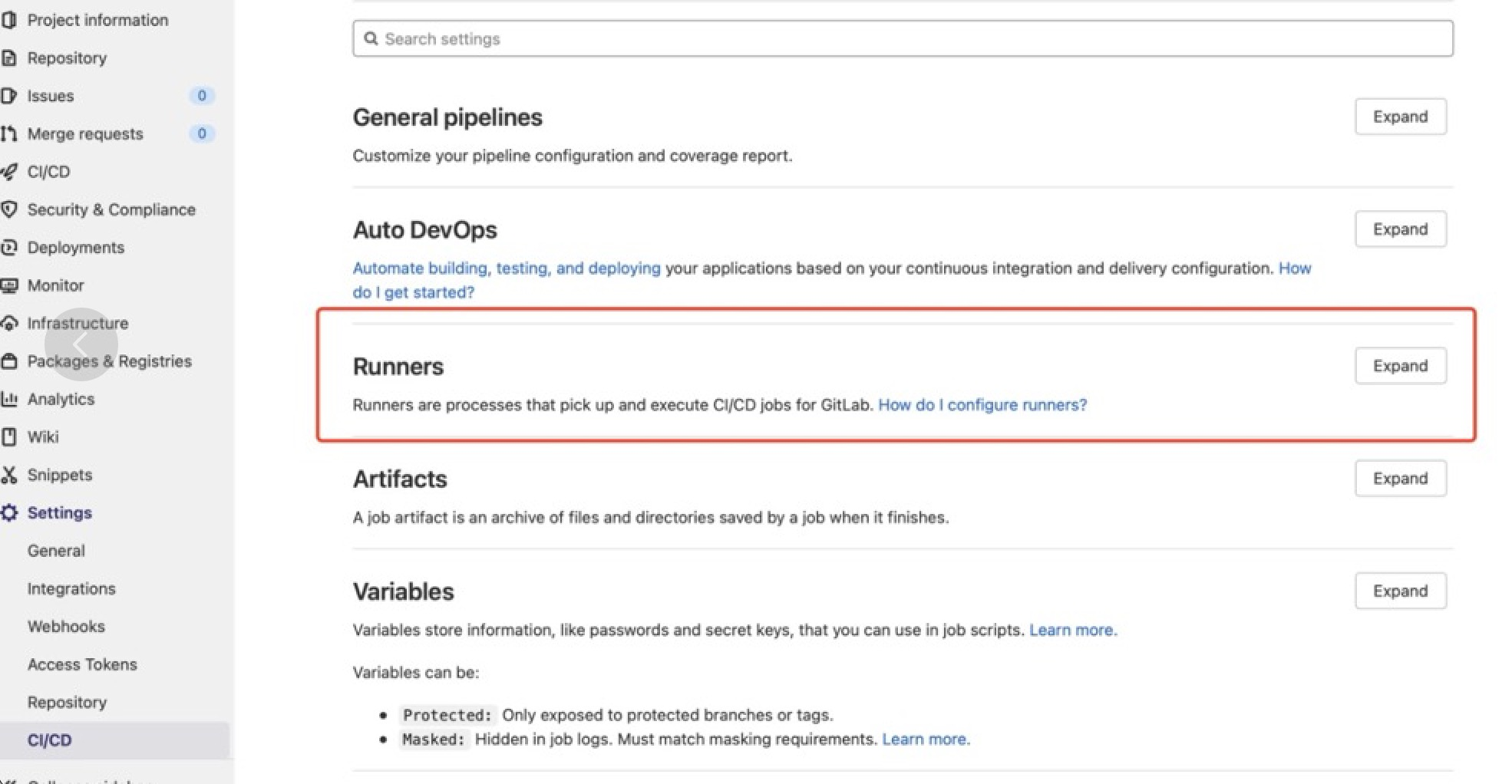The width and height of the screenshot is (1512, 784).
Task: Click the Settings gear icon
Action: [x=8, y=512]
